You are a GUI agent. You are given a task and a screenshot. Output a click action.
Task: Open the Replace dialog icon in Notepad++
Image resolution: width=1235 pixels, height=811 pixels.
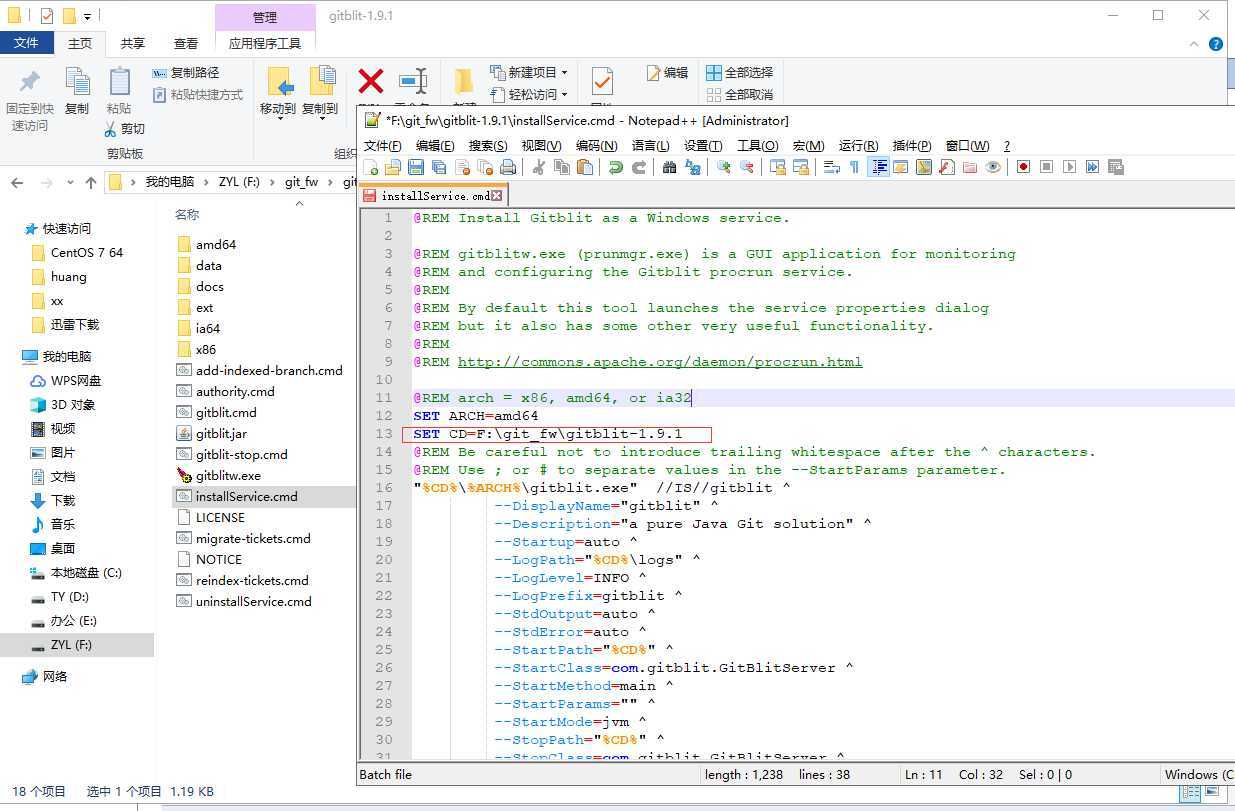693,167
